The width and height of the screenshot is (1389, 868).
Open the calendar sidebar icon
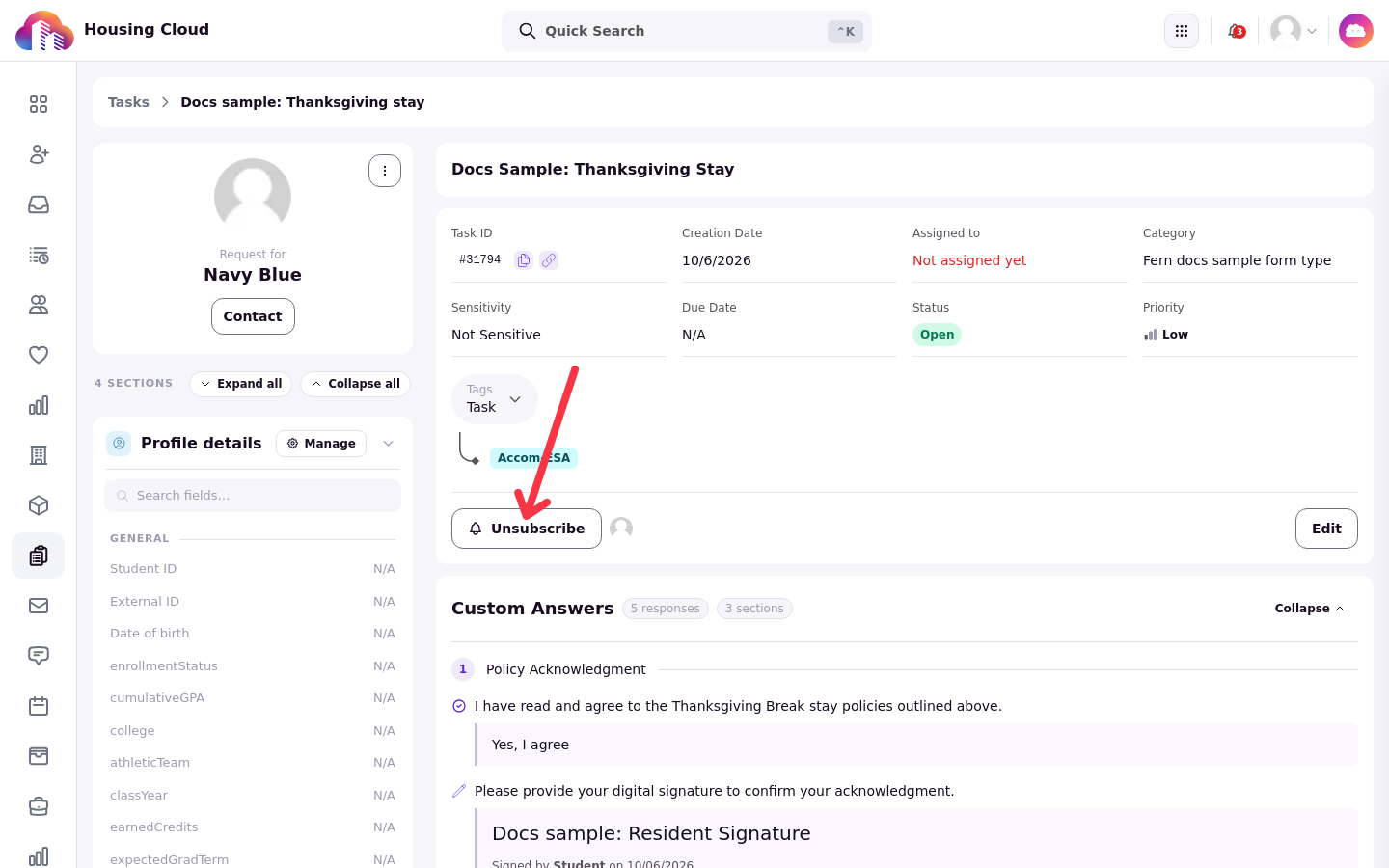click(39, 706)
